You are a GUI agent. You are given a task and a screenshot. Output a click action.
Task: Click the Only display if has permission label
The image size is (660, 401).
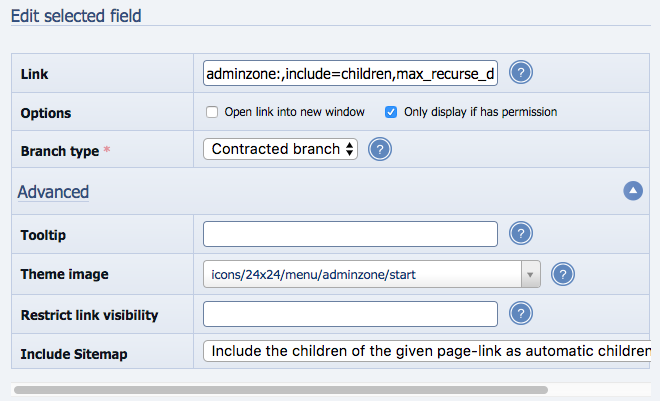pyautogui.click(x=480, y=112)
